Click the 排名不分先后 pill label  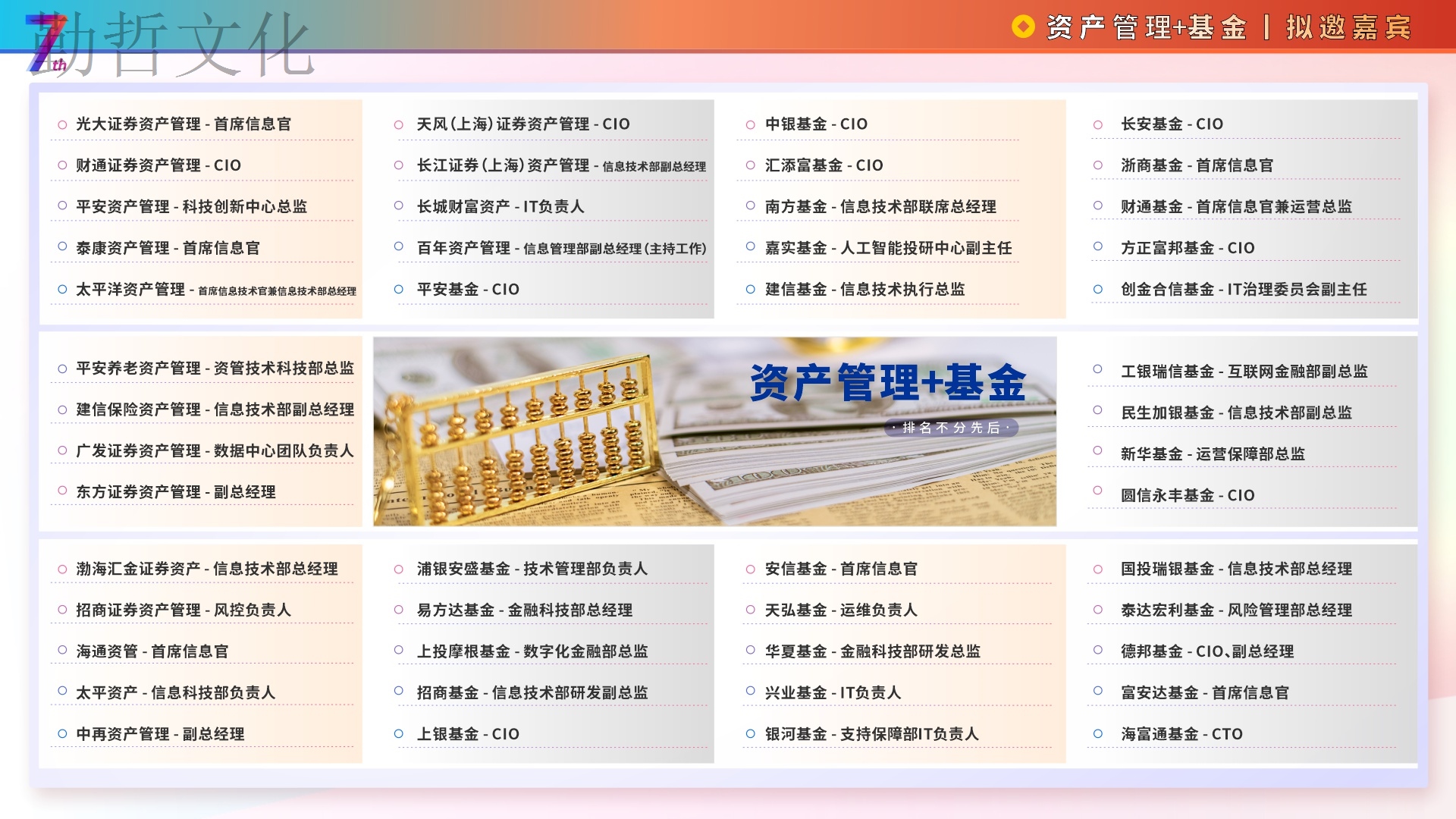(x=951, y=428)
